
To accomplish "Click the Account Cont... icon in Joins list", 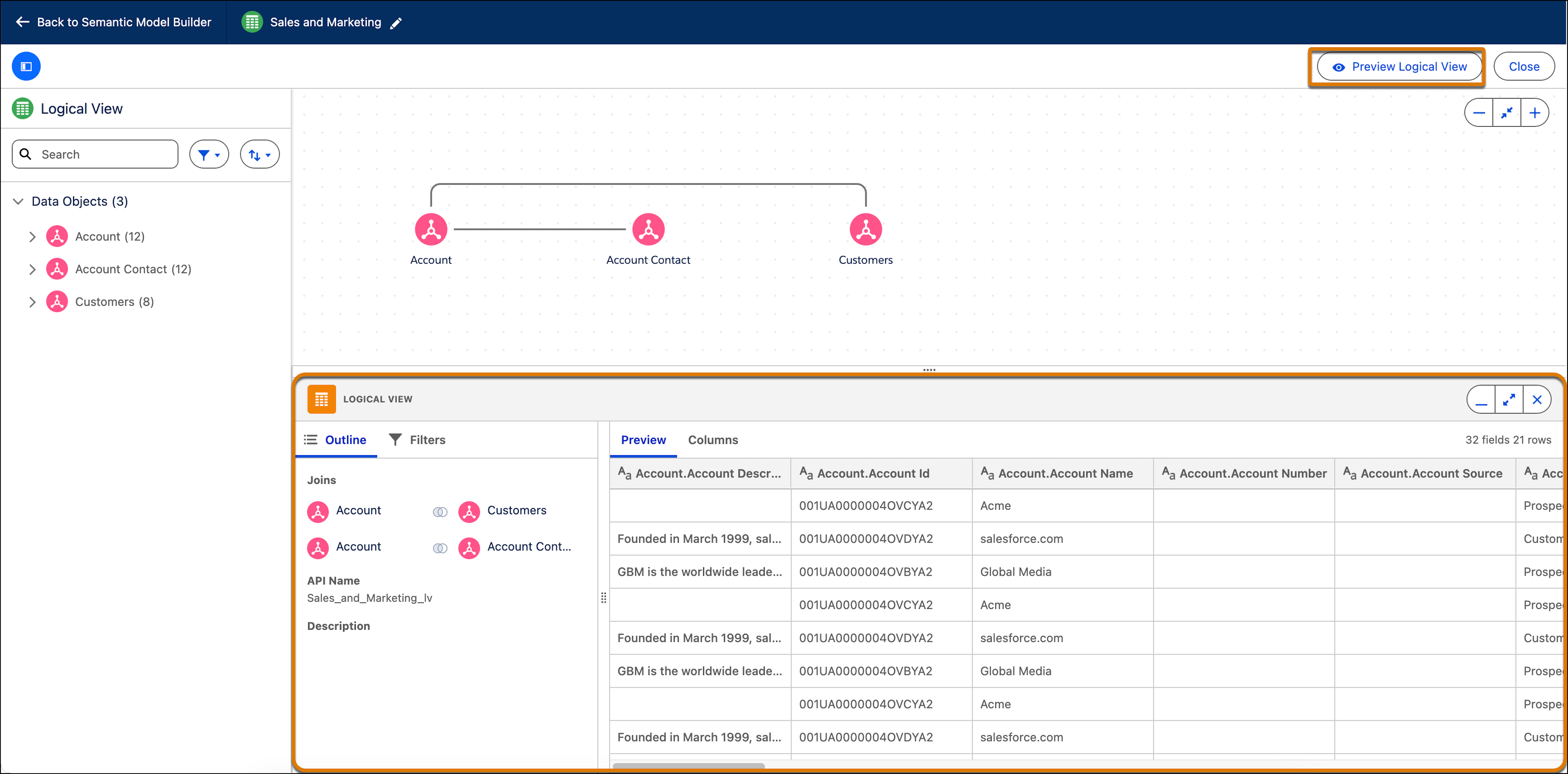I will click(x=469, y=548).
